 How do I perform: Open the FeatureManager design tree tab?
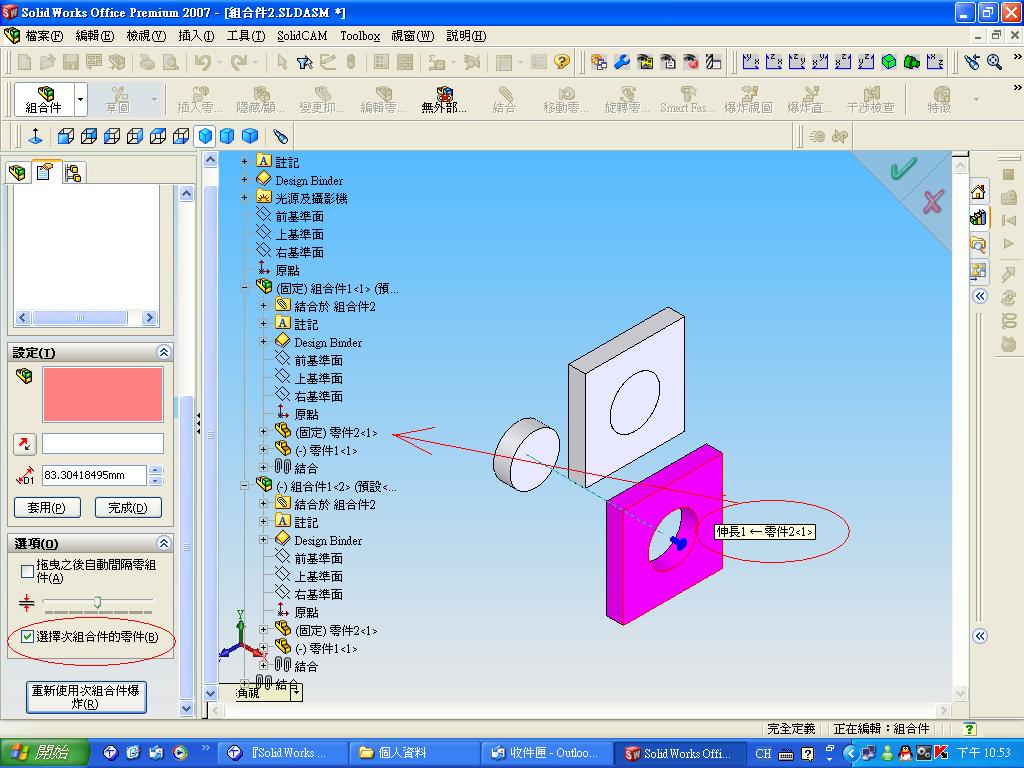click(x=18, y=172)
